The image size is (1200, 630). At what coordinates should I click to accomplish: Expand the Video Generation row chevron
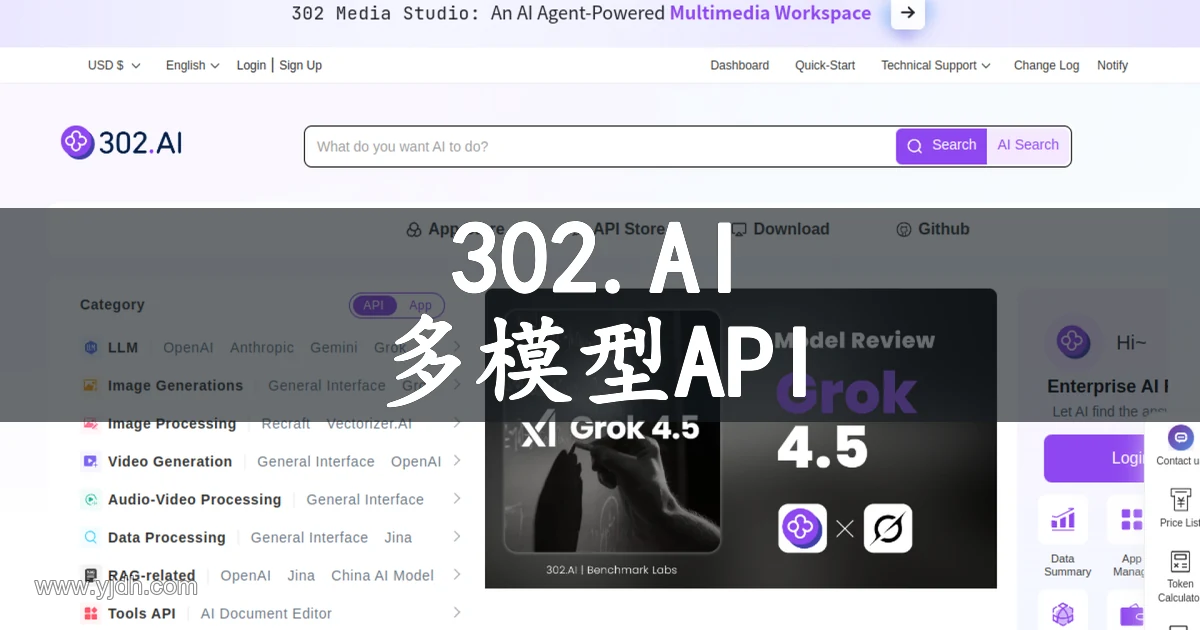tap(456, 461)
